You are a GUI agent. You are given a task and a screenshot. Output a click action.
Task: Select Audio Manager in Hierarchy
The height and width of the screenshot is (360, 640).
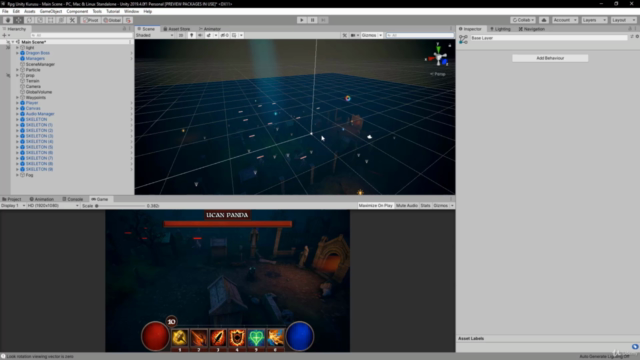coord(40,114)
